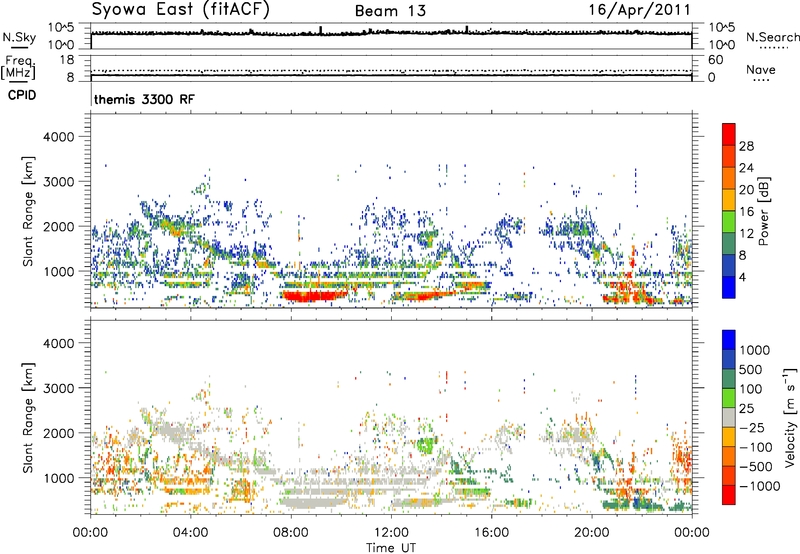Select "Slant Range [km]" label of velocity panel

coord(28,418)
